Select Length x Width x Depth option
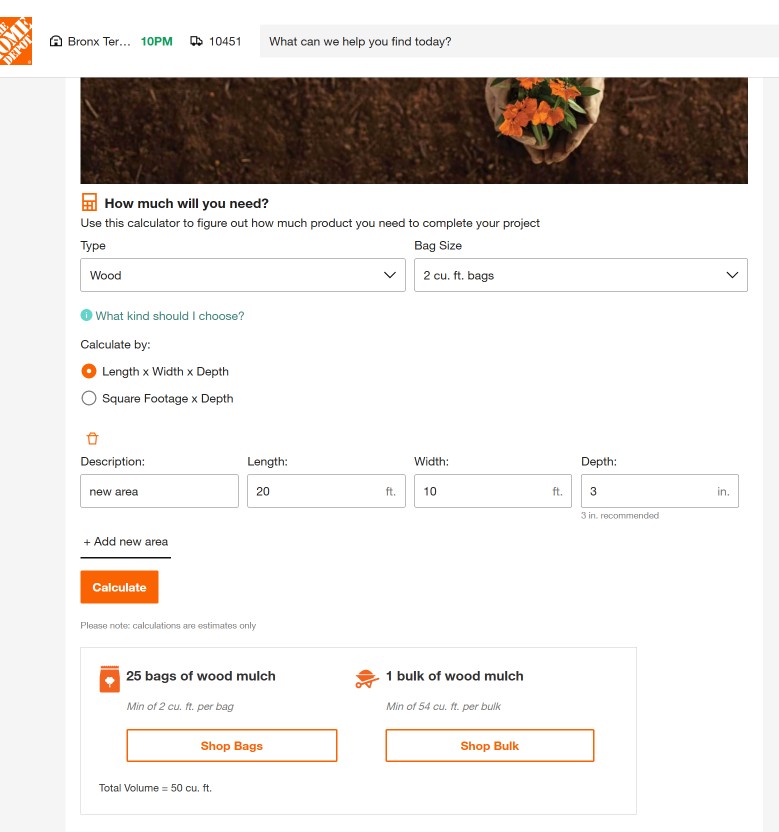 tap(89, 371)
